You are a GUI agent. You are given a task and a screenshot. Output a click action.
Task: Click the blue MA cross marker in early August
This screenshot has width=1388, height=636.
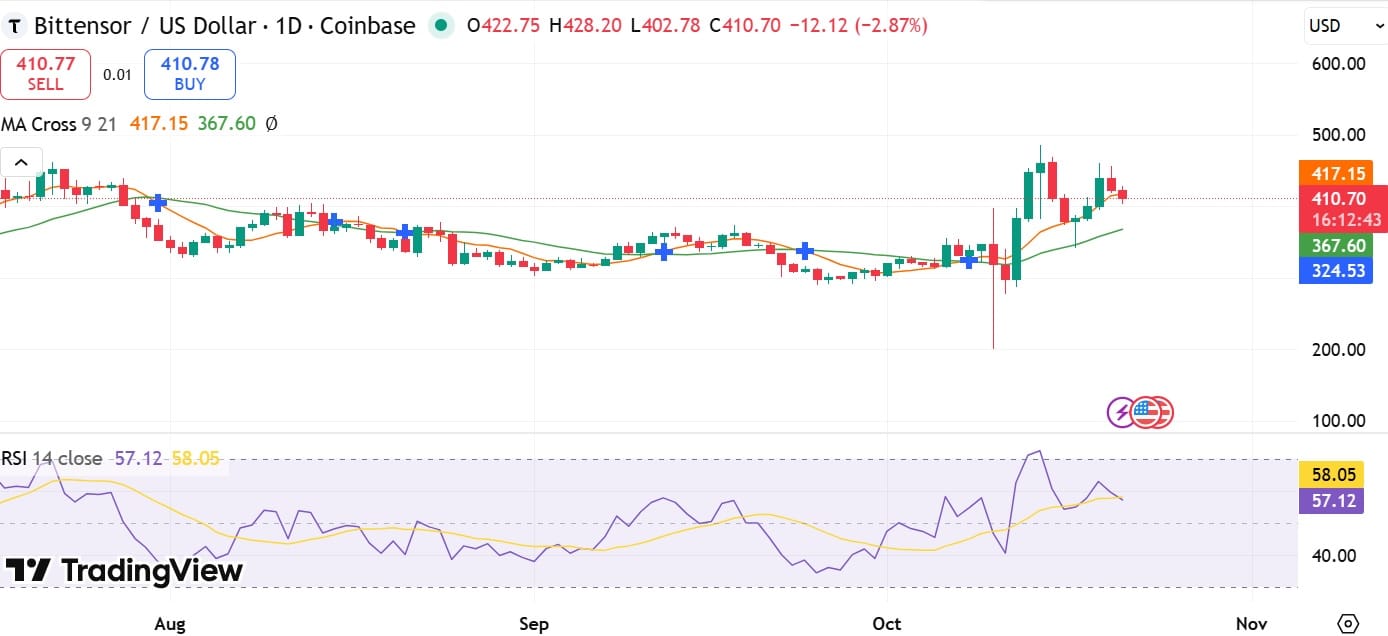point(158,202)
